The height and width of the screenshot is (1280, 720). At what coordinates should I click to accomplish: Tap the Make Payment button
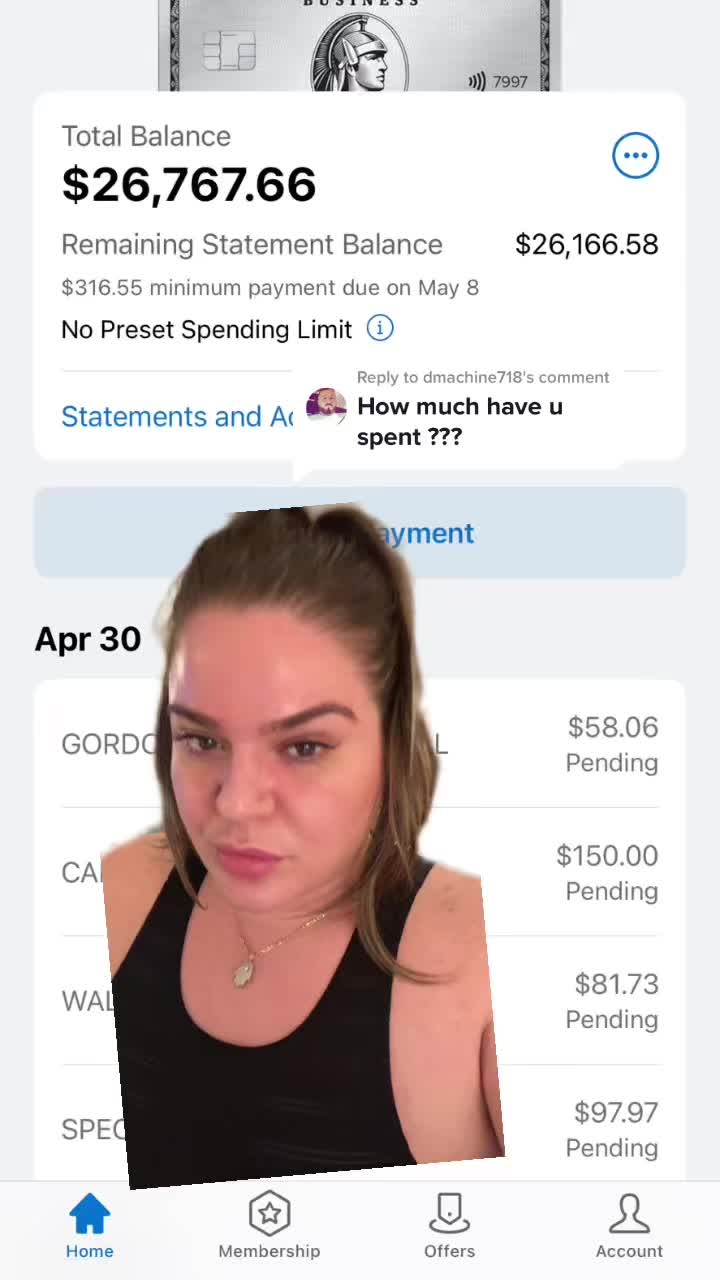pos(360,532)
